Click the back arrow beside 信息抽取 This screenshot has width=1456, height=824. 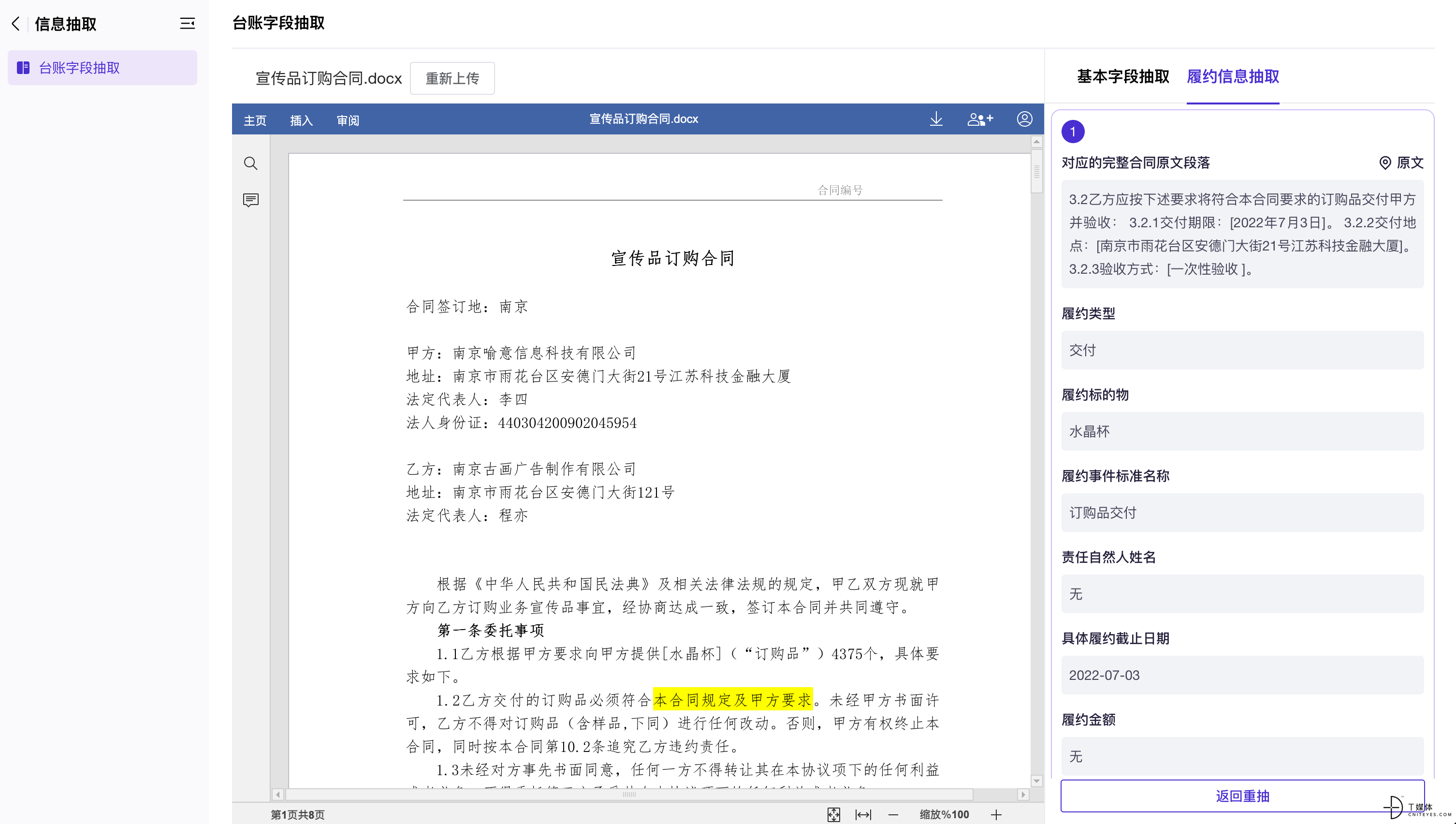point(16,24)
